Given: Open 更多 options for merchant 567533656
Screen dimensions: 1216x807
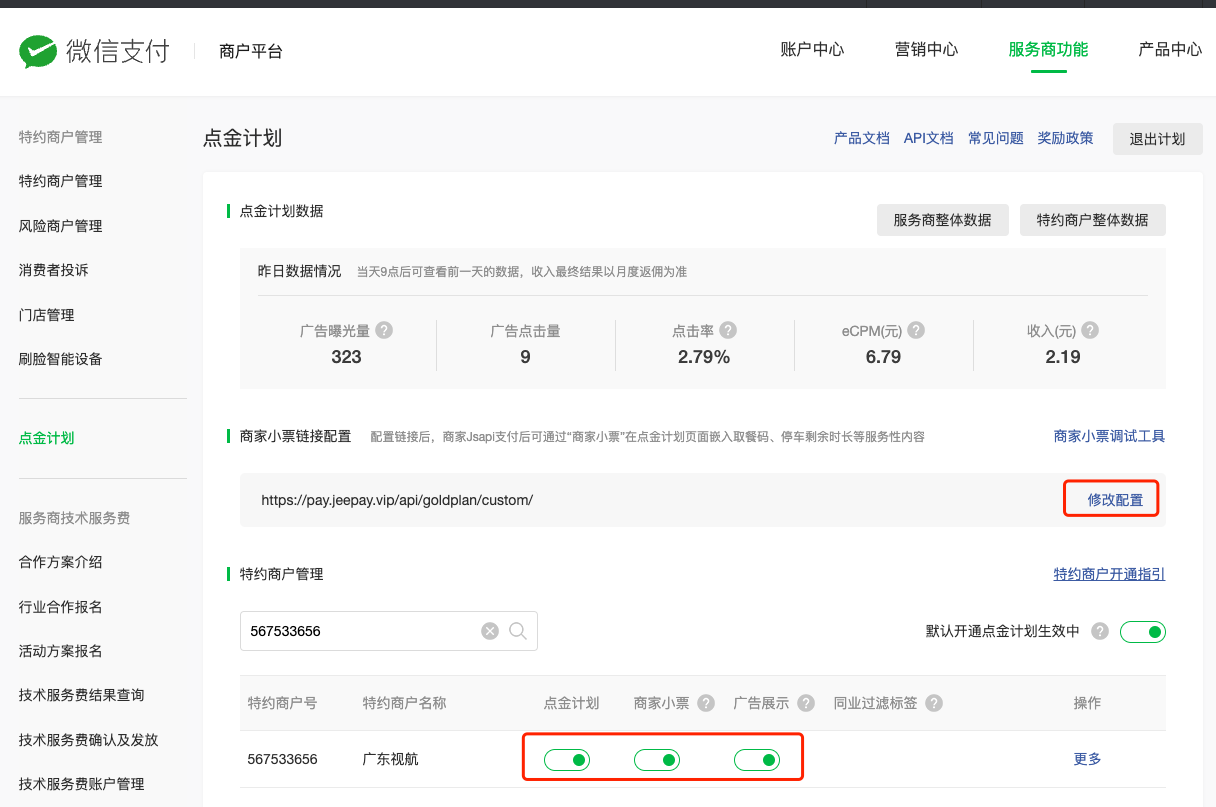Looking at the screenshot, I should click(x=1087, y=759).
